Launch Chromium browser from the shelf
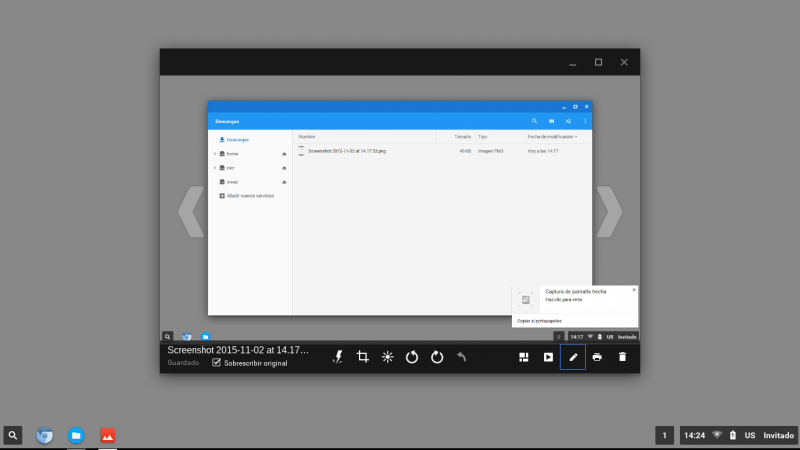Image resolution: width=800 pixels, height=450 pixels. tap(44, 435)
